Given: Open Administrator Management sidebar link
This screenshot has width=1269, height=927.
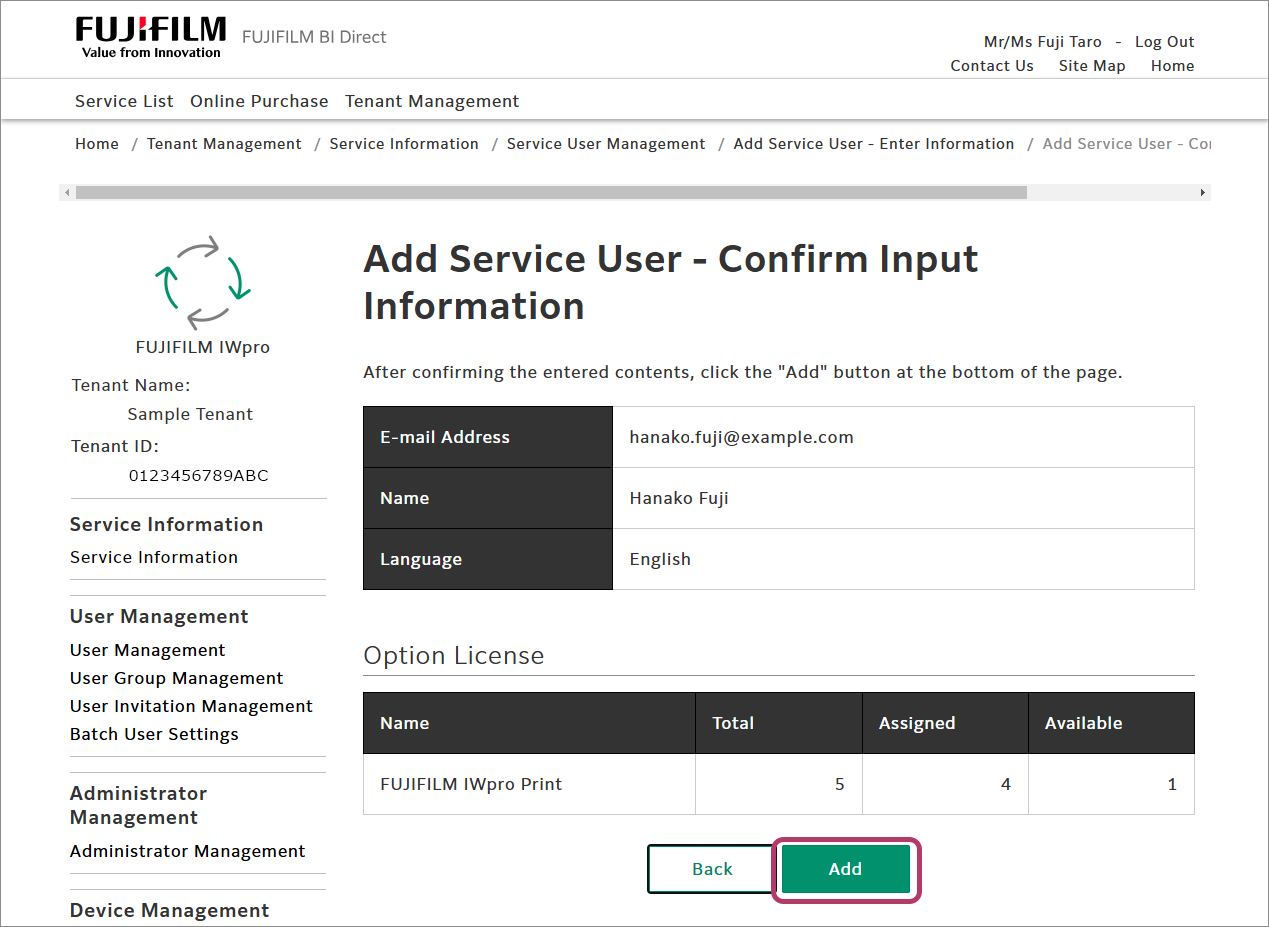Looking at the screenshot, I should [x=187, y=851].
